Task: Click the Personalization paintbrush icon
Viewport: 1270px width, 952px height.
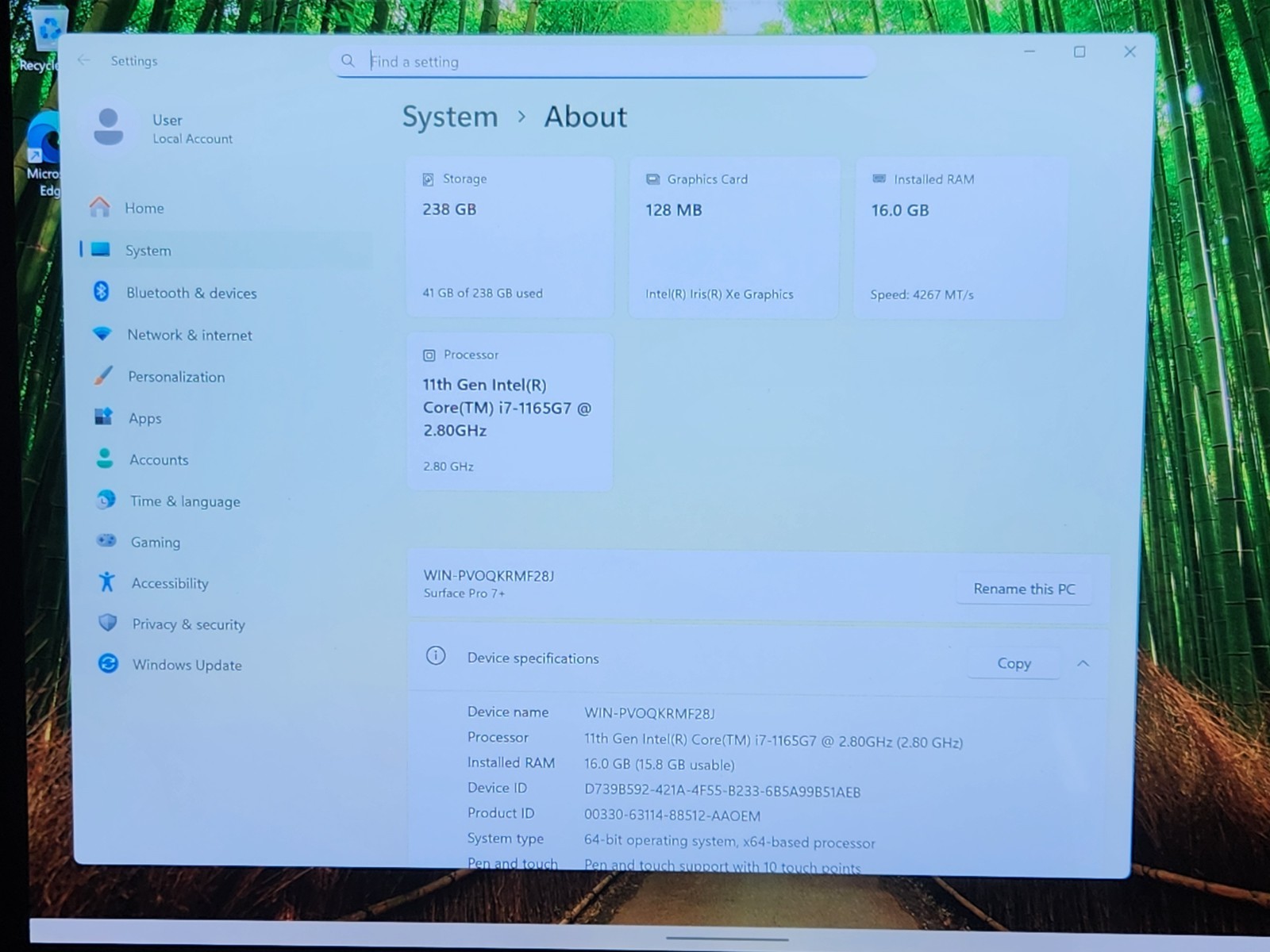Action: (103, 375)
